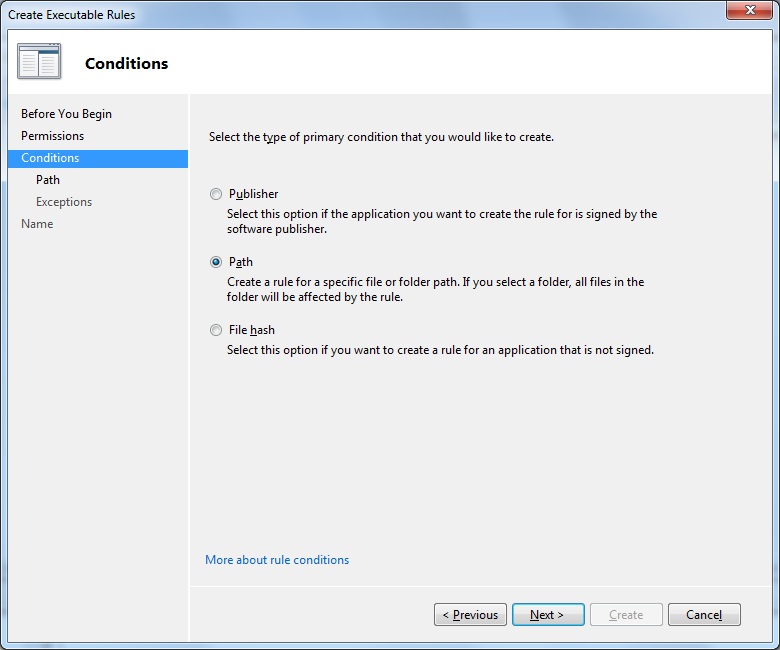Select the File hash radio option

216,330
